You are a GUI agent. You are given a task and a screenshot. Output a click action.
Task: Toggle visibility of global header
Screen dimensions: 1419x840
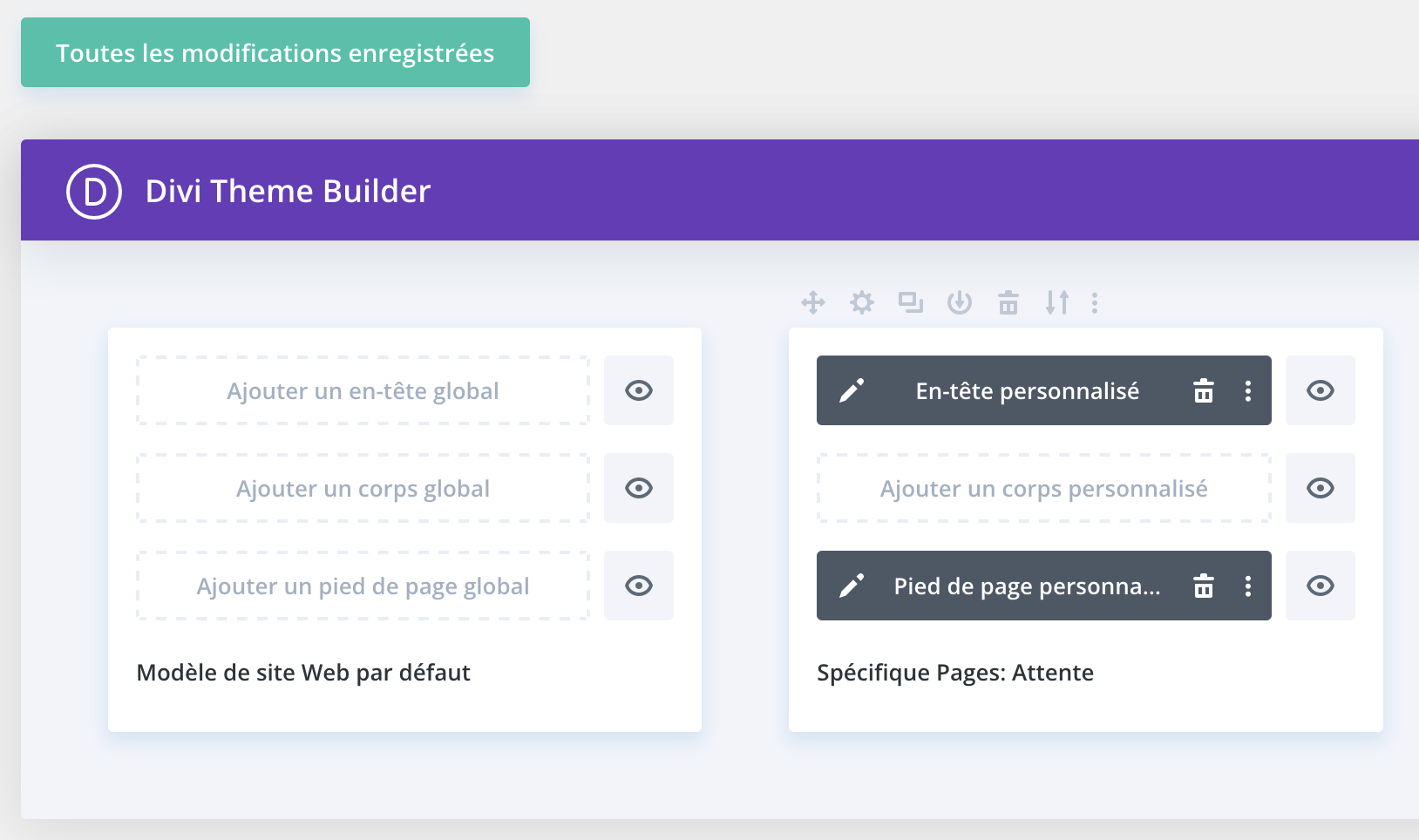[x=639, y=390]
